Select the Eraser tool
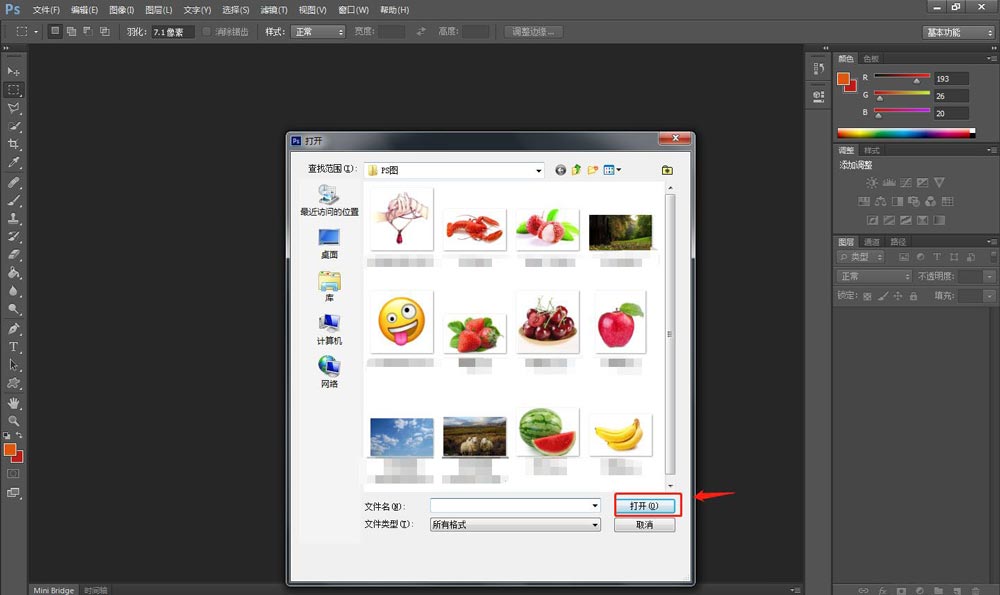 13,254
